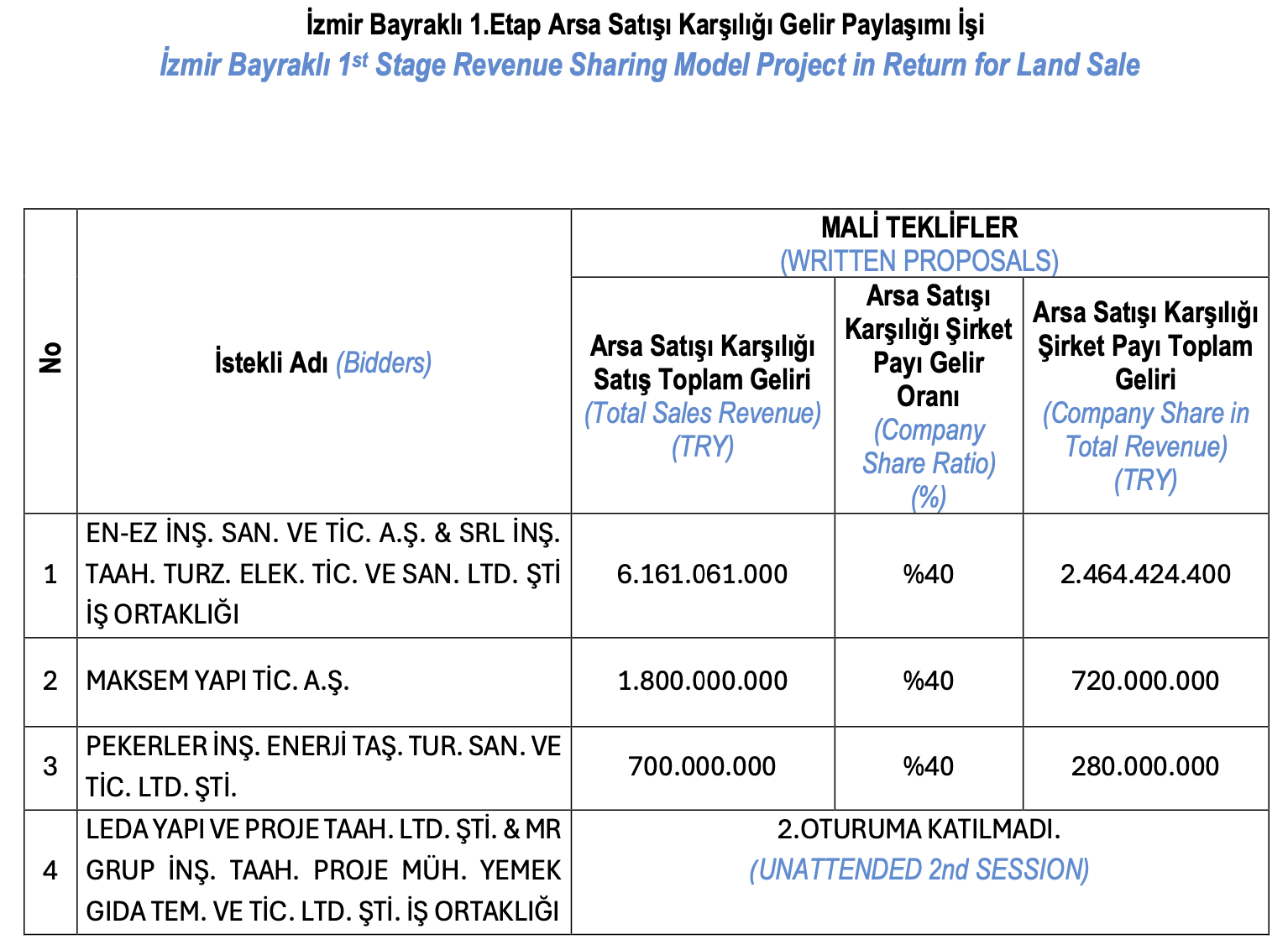This screenshot has height=950, width=1288.
Task: Select the EN-EZ İNŞ. bidder name cell
Action: (x=323, y=574)
